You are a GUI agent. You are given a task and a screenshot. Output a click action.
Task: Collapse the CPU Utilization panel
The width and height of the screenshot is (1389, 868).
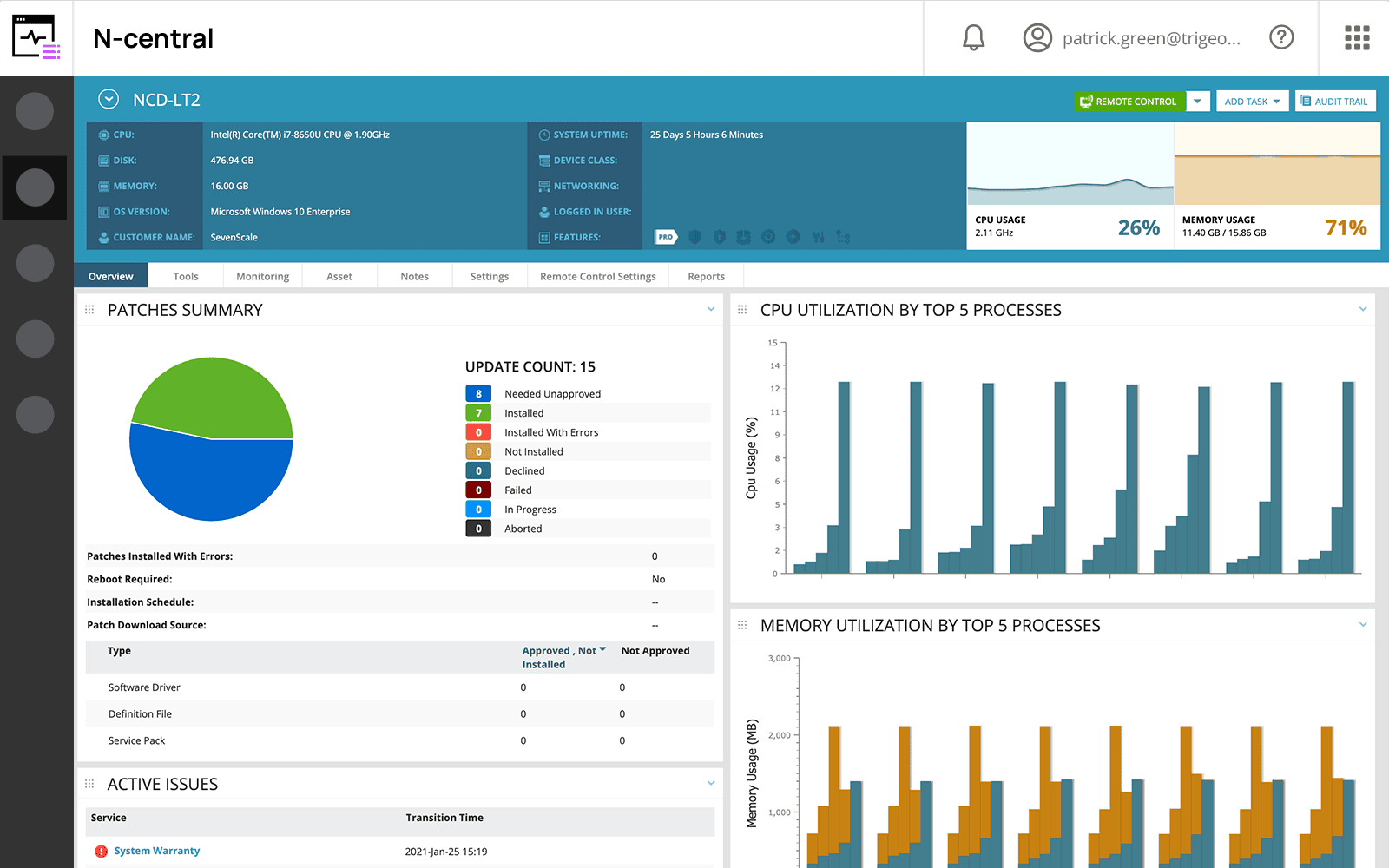[x=1363, y=309]
